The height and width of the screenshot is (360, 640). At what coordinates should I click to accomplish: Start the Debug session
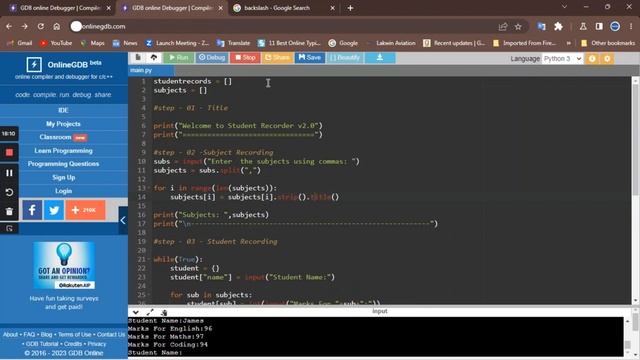tap(212, 58)
